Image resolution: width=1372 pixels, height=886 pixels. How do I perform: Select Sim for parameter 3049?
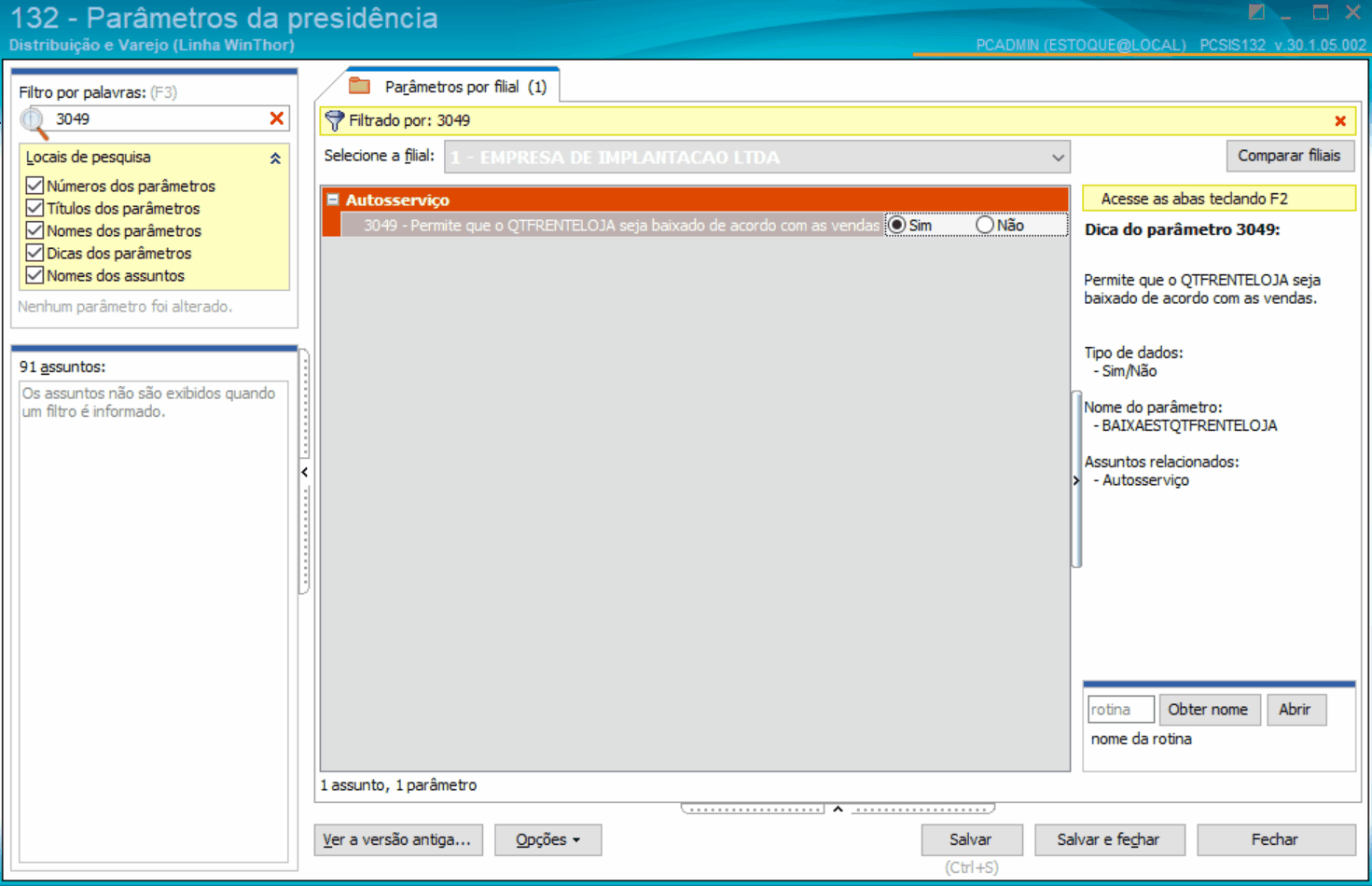pos(897,225)
